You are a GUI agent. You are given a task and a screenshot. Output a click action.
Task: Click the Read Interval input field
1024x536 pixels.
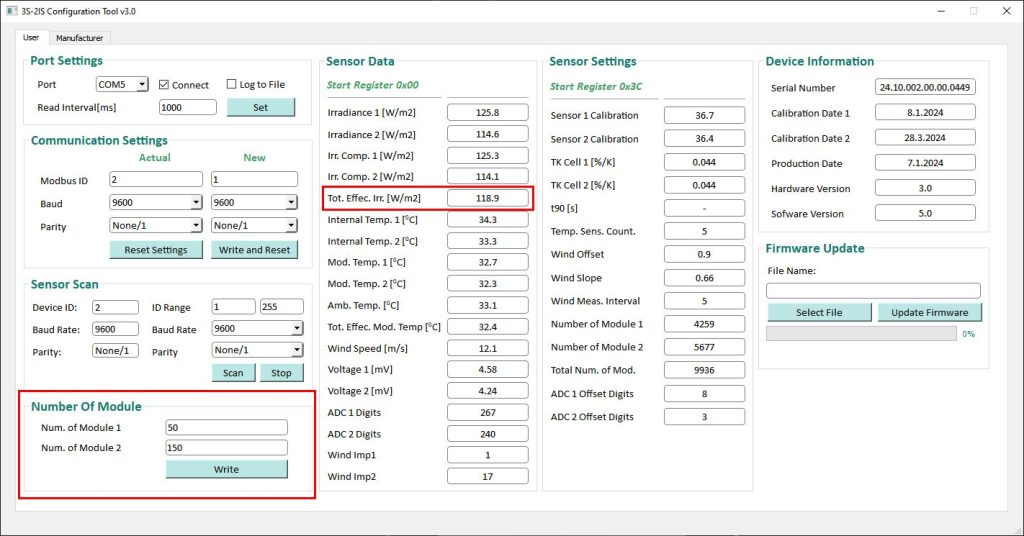pyautogui.click(x=187, y=108)
